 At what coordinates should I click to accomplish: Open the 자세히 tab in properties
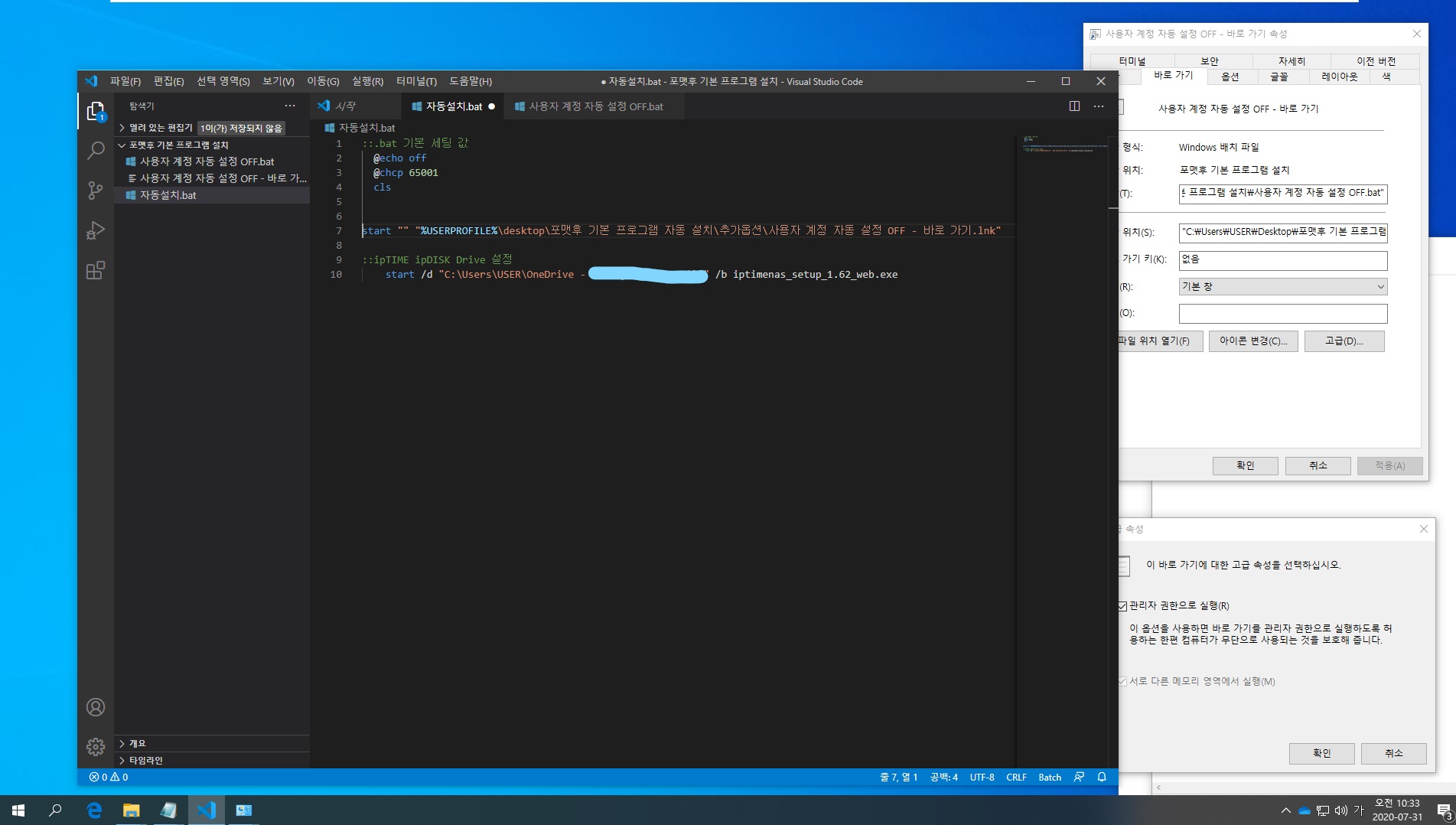click(x=1292, y=61)
